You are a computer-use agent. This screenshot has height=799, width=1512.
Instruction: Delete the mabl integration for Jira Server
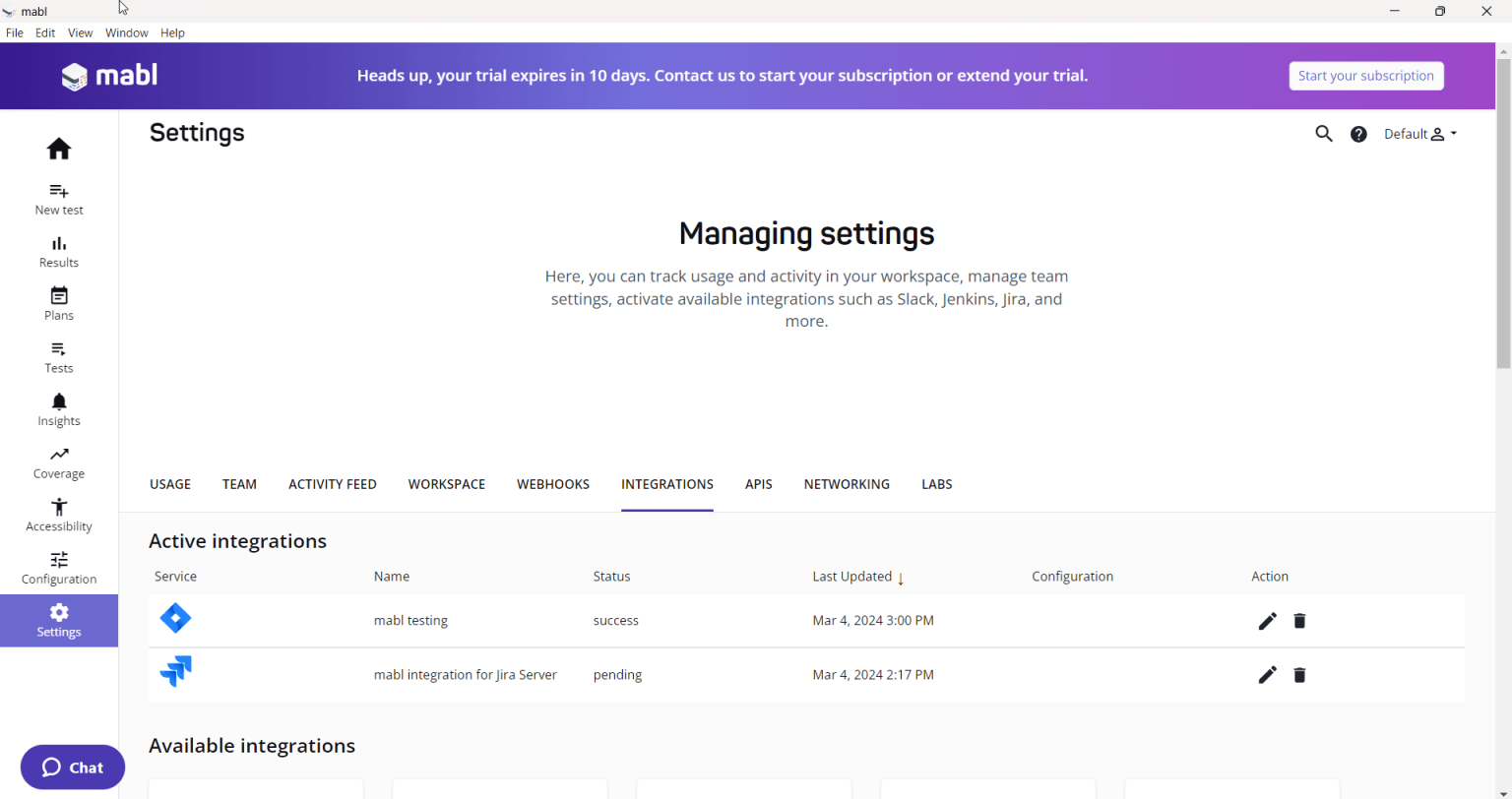pos(1299,675)
